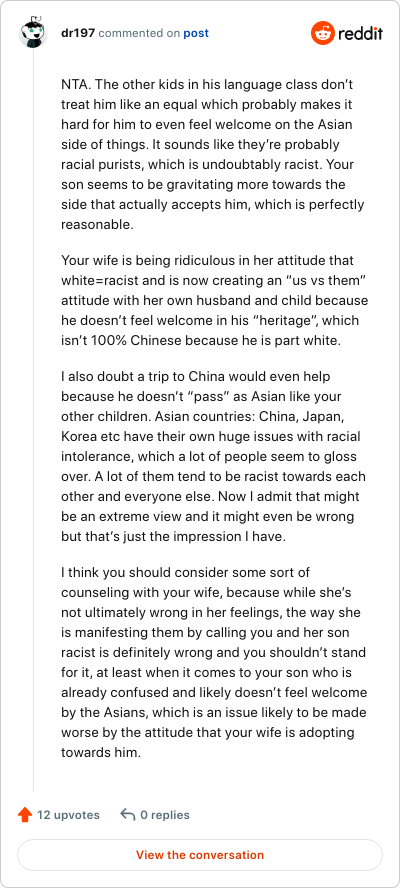Upvote the comment with the orange arrow

point(25,815)
